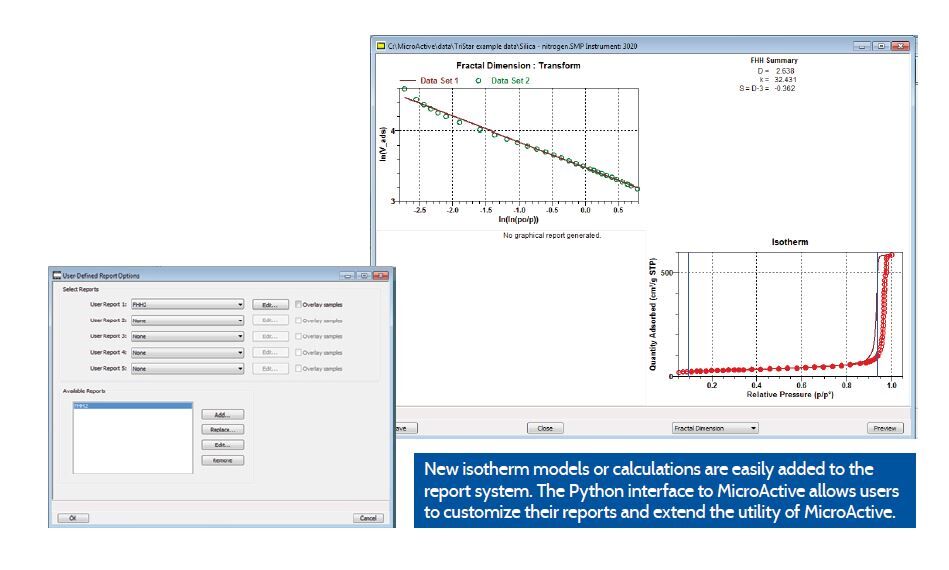The width and height of the screenshot is (949, 570).
Task: Enable Overlay samples for User Report 3
Action: coord(298,336)
